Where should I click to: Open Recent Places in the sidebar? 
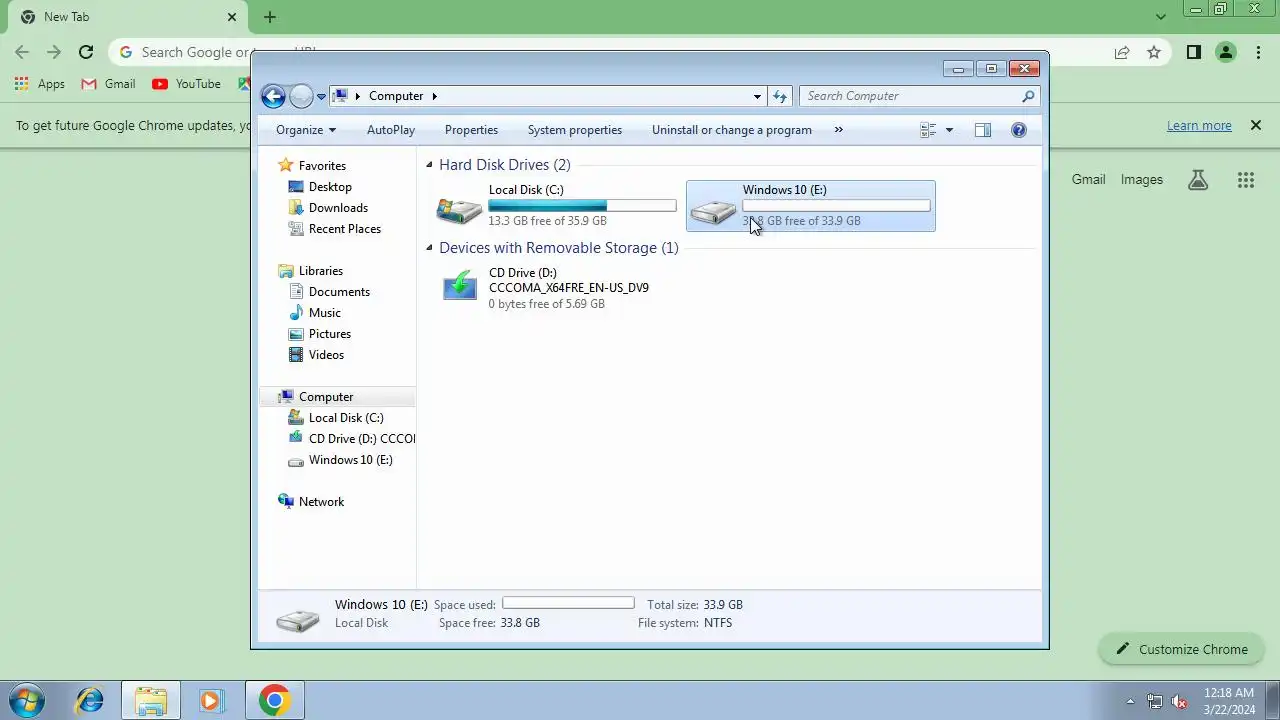coord(345,229)
